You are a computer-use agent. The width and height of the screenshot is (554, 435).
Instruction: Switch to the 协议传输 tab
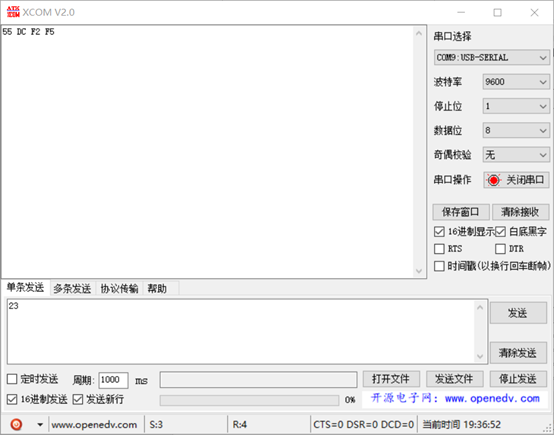(119, 289)
